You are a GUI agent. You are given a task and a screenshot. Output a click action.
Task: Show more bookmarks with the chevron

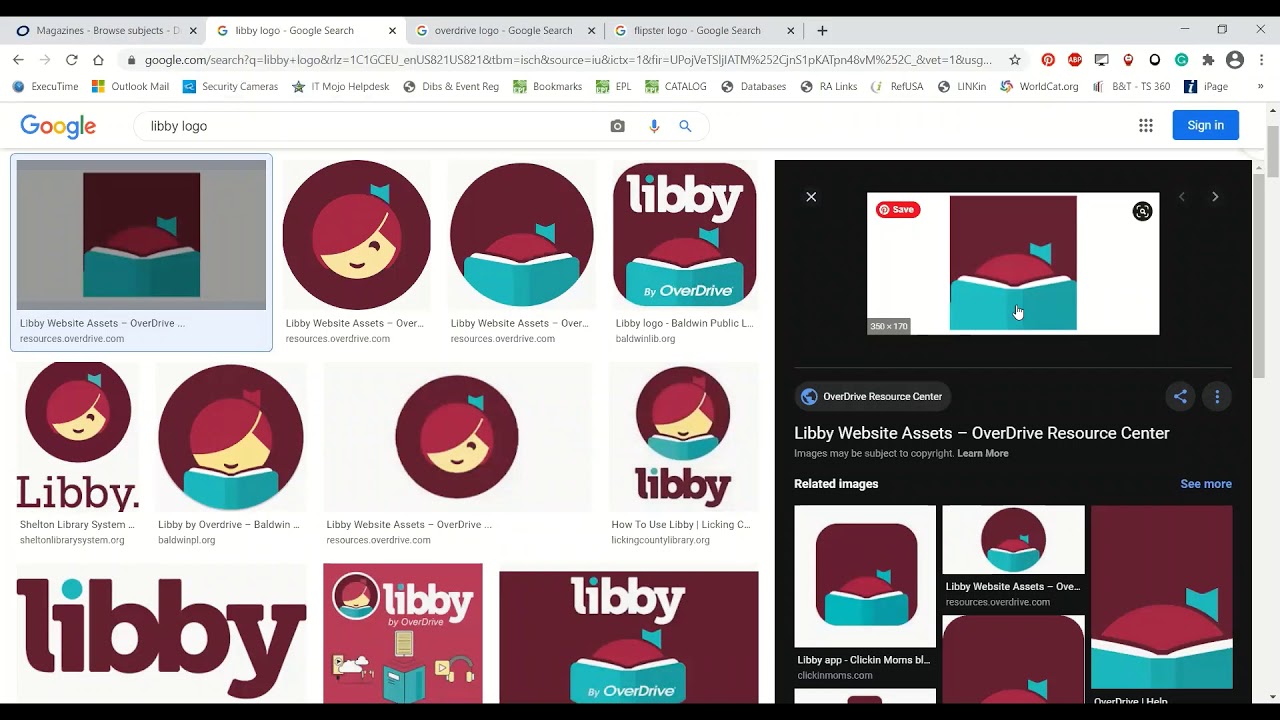pos(1260,86)
